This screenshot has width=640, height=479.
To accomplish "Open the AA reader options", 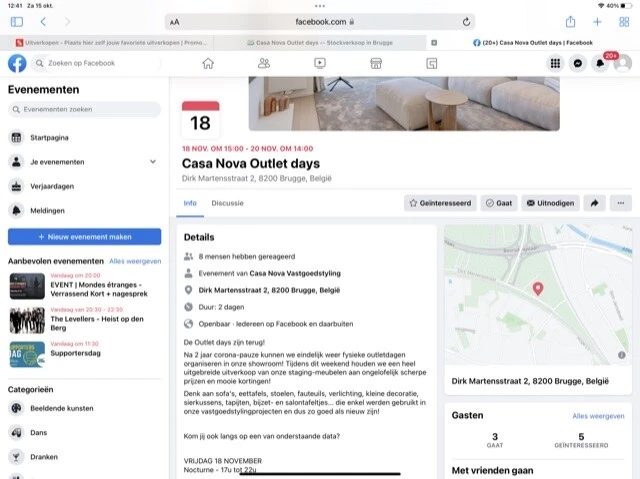I will pos(175,22).
